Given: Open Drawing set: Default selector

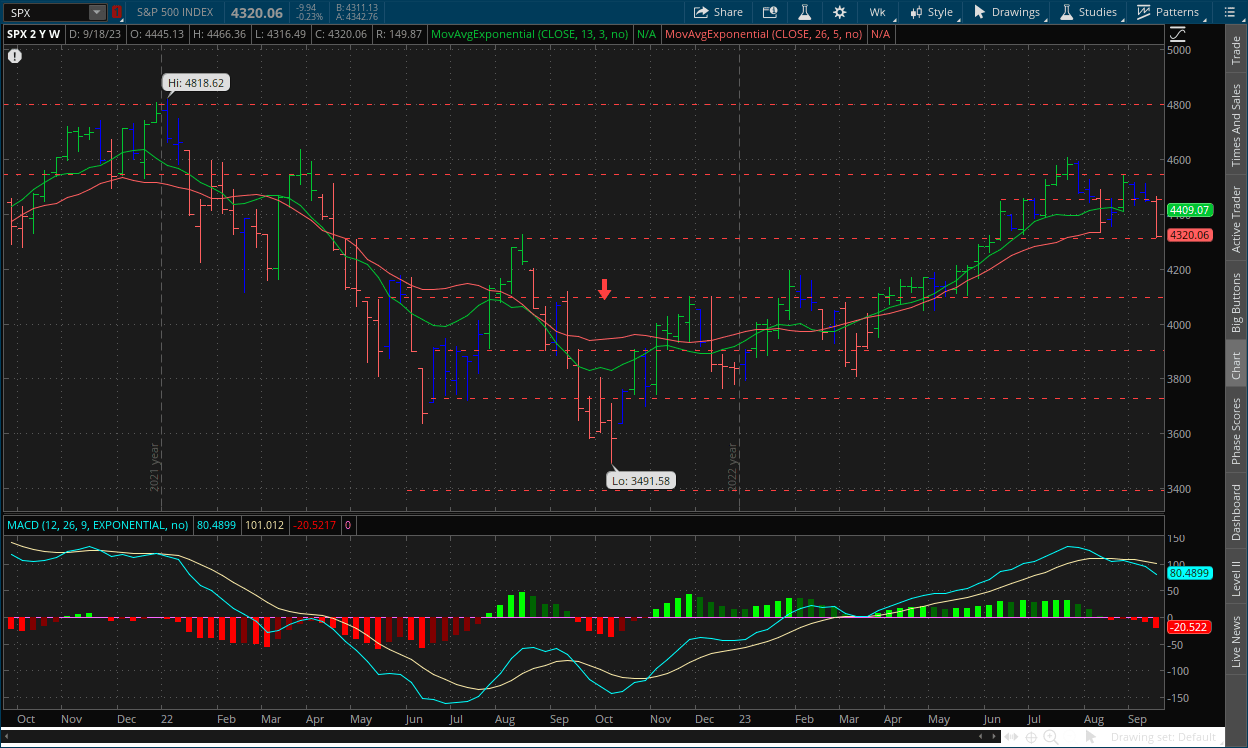Looking at the screenshot, I should (x=1163, y=737).
